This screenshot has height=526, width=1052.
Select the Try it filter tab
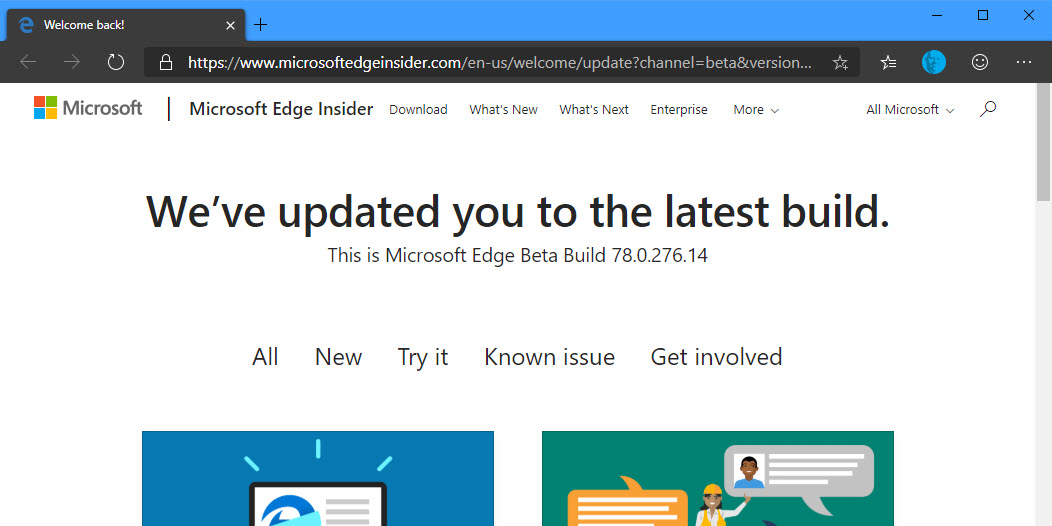pyautogui.click(x=423, y=357)
